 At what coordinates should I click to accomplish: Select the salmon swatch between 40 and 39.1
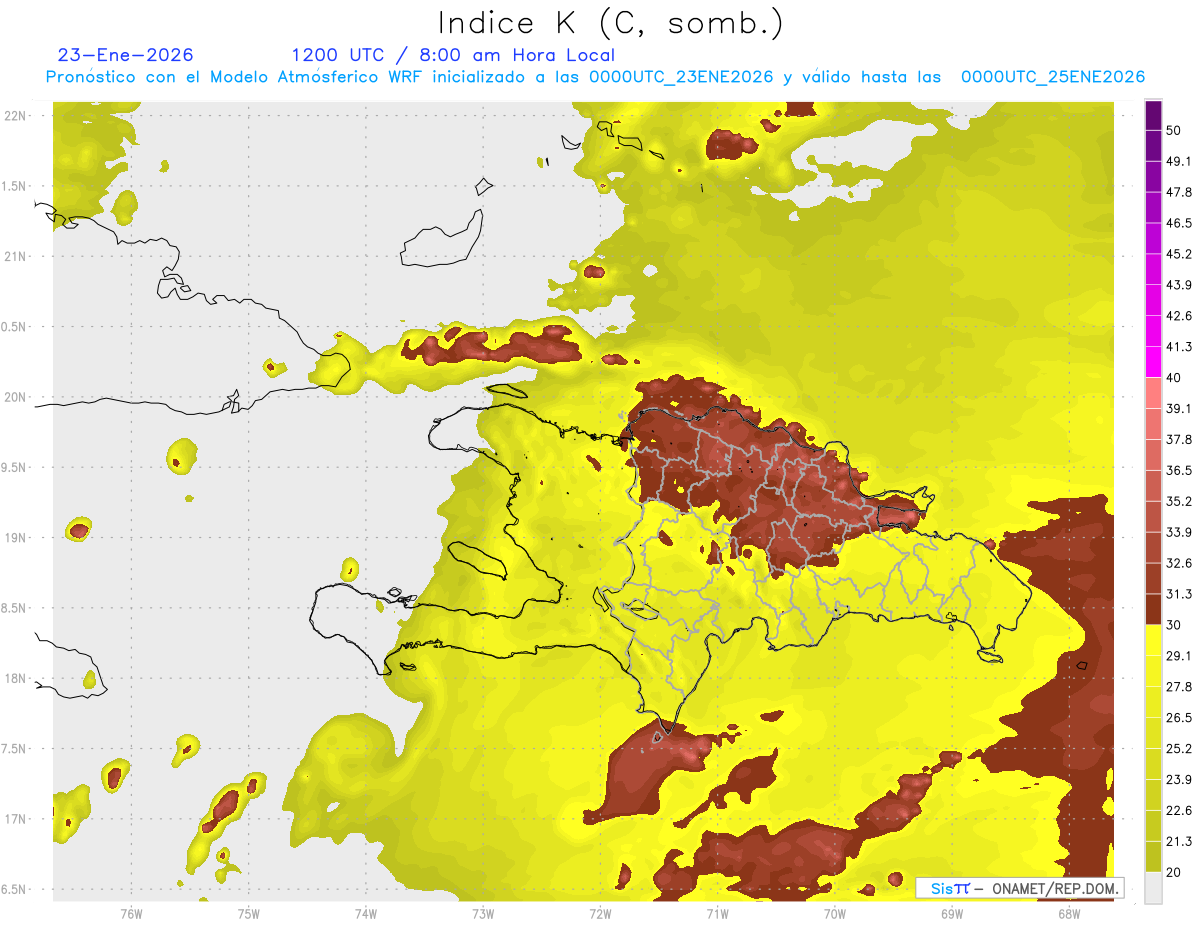click(1153, 393)
